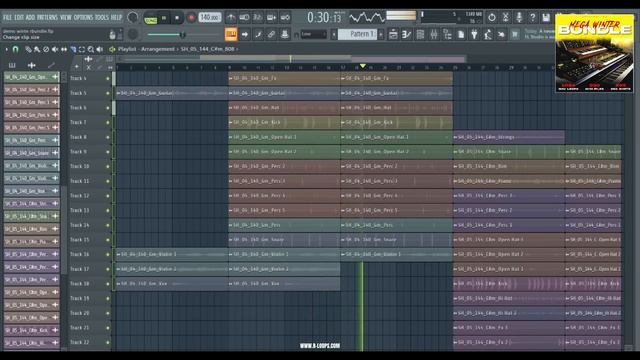This screenshot has width=640, height=360.
Task: Open the Piano roll view icon
Action: pos(406,35)
